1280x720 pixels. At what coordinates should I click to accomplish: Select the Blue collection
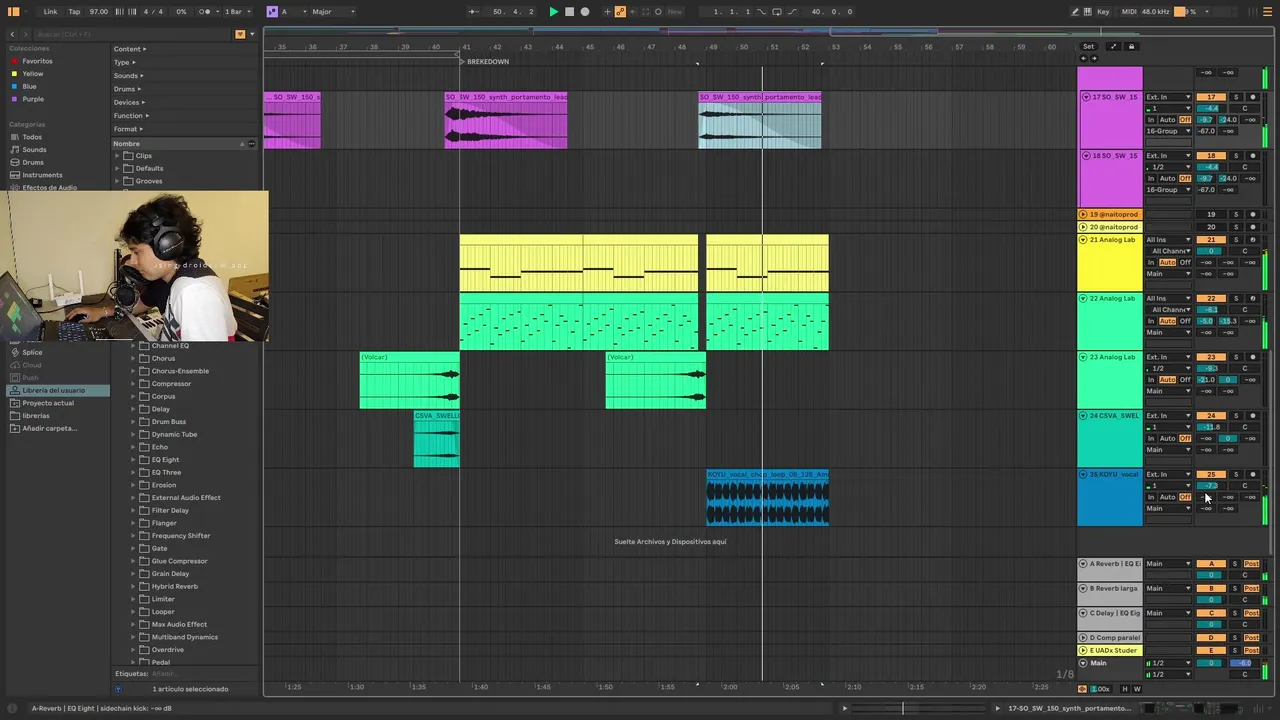pyautogui.click(x=29, y=86)
